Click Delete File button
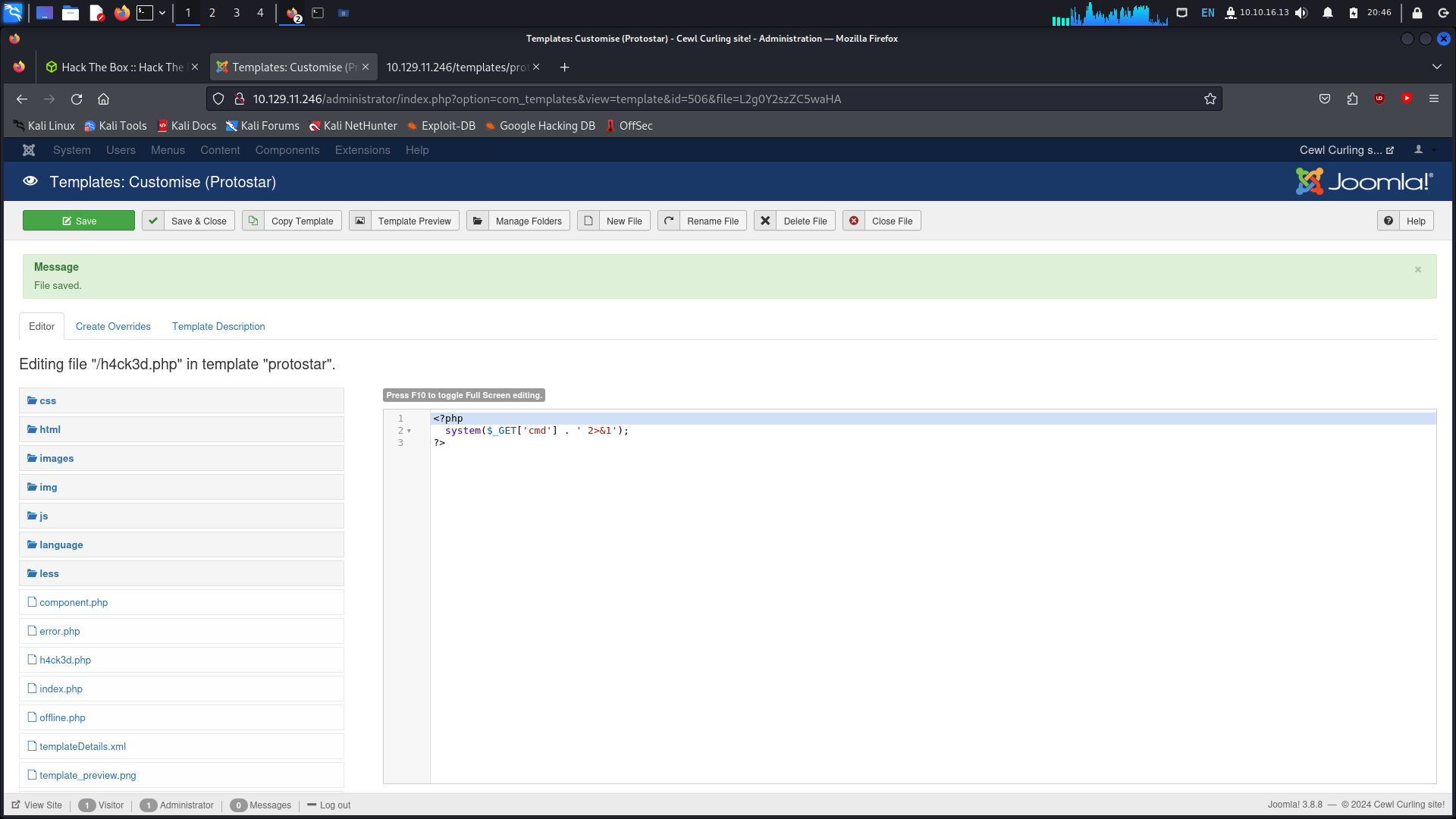1456x819 pixels. coord(795,221)
